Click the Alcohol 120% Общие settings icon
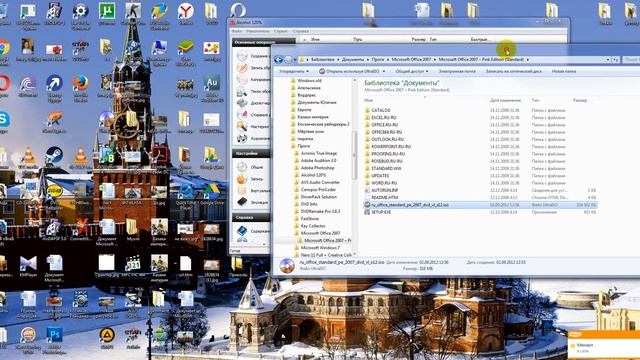Image resolution: width=640 pixels, height=360 pixels. pos(242,167)
